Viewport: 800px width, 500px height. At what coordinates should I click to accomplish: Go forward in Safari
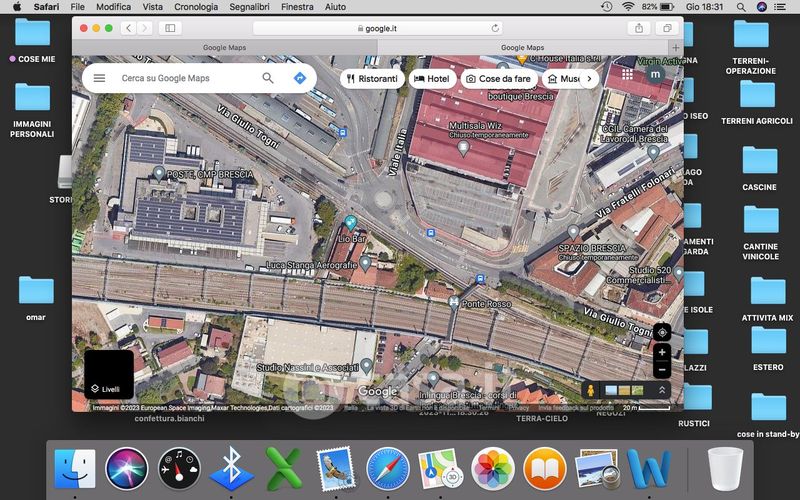click(145, 28)
